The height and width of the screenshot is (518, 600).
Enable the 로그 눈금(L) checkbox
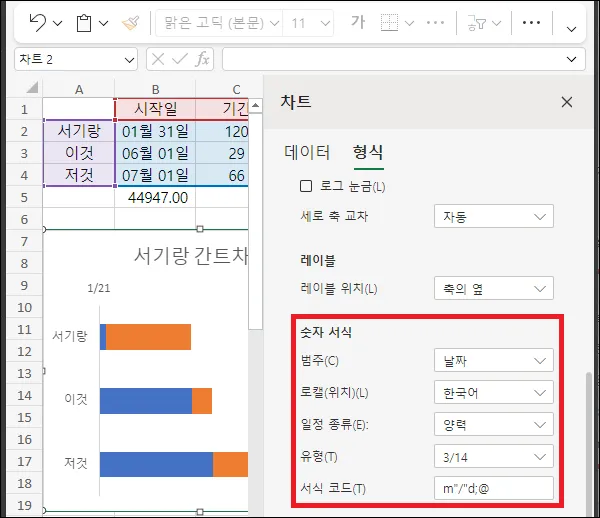pos(306,186)
